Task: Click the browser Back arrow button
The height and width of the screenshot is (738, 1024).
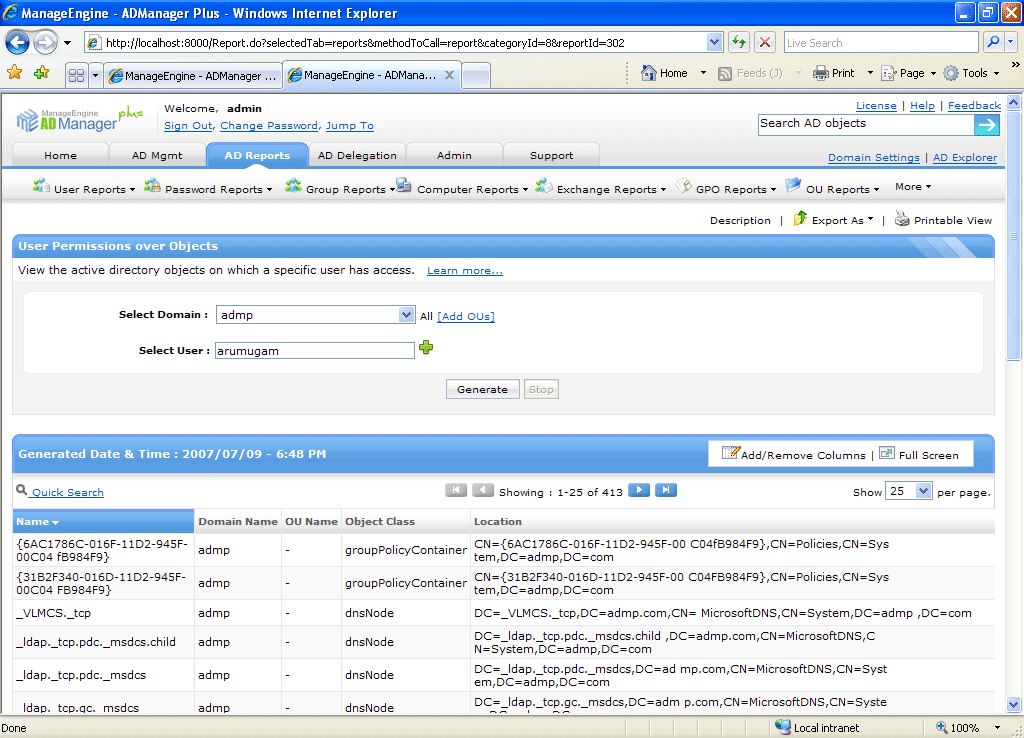Action: (x=18, y=43)
